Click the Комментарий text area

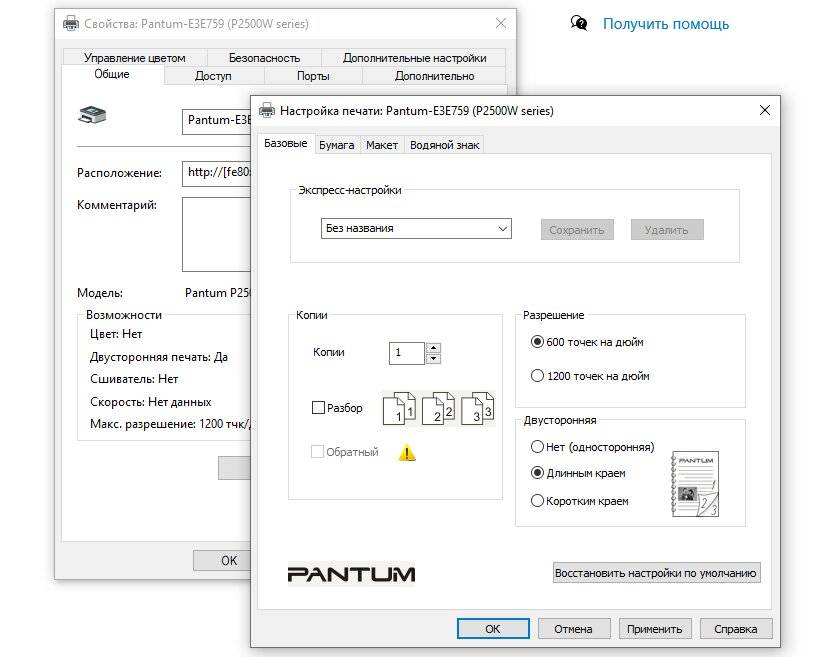(217, 234)
